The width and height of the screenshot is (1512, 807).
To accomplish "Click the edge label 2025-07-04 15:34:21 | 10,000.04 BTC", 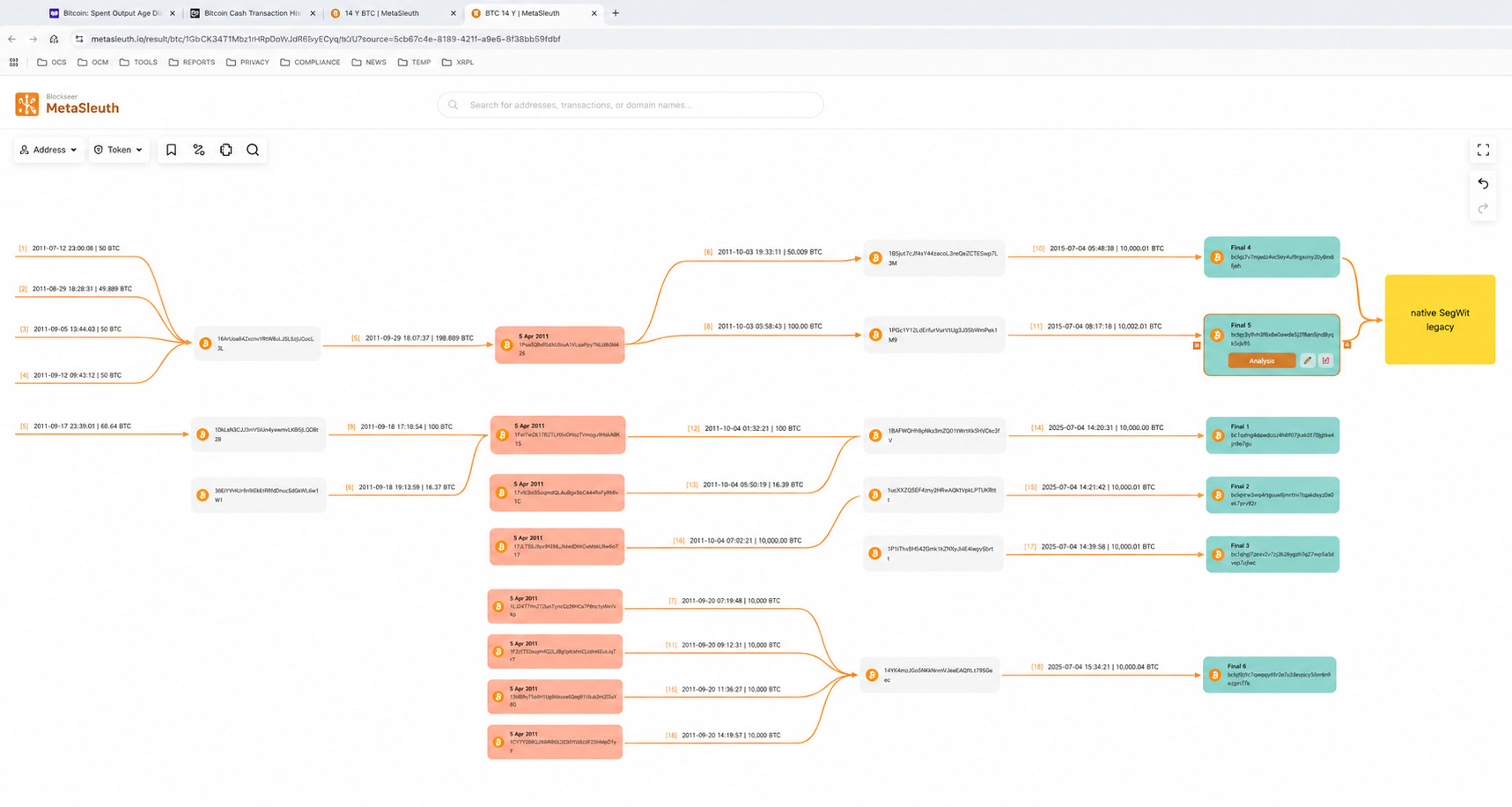I will pyautogui.click(x=1095, y=667).
